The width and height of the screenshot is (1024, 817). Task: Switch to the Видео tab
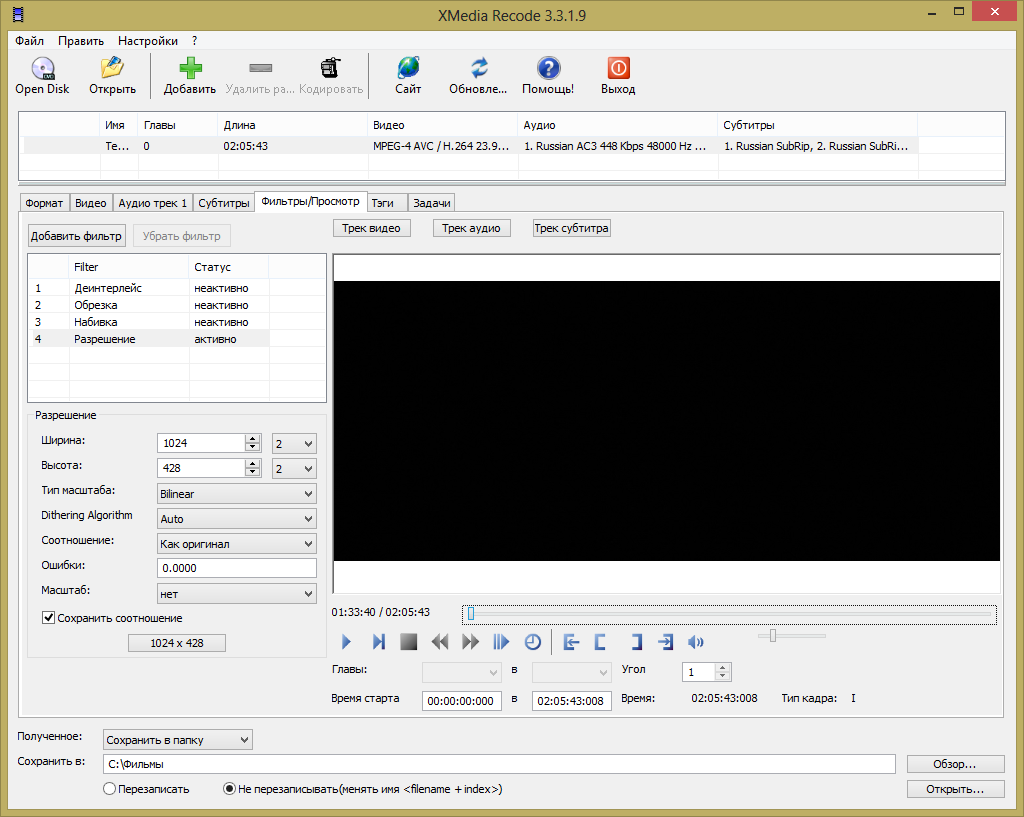coord(91,203)
